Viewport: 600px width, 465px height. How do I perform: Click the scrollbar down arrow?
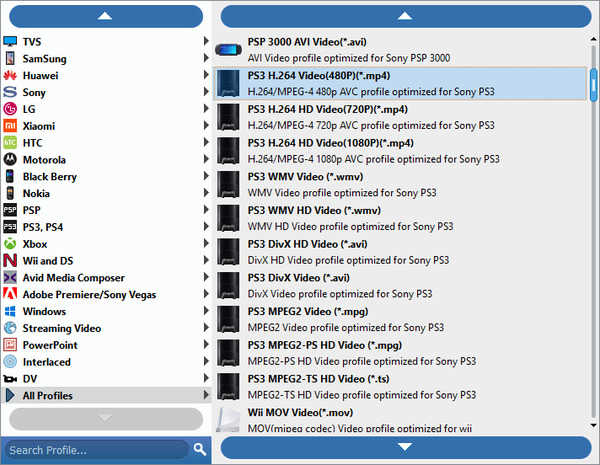coord(594,425)
